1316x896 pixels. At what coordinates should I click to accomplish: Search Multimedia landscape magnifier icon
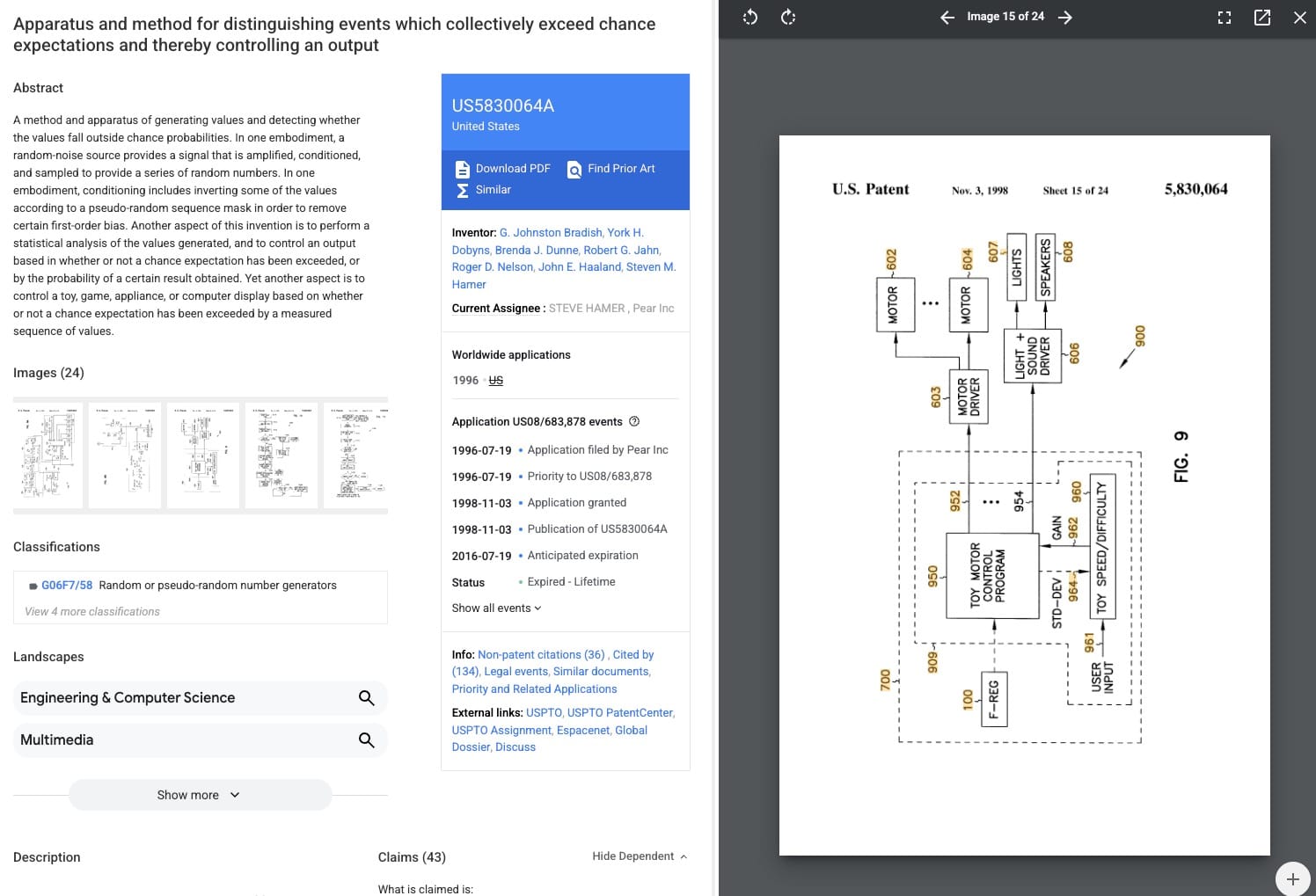coord(367,740)
